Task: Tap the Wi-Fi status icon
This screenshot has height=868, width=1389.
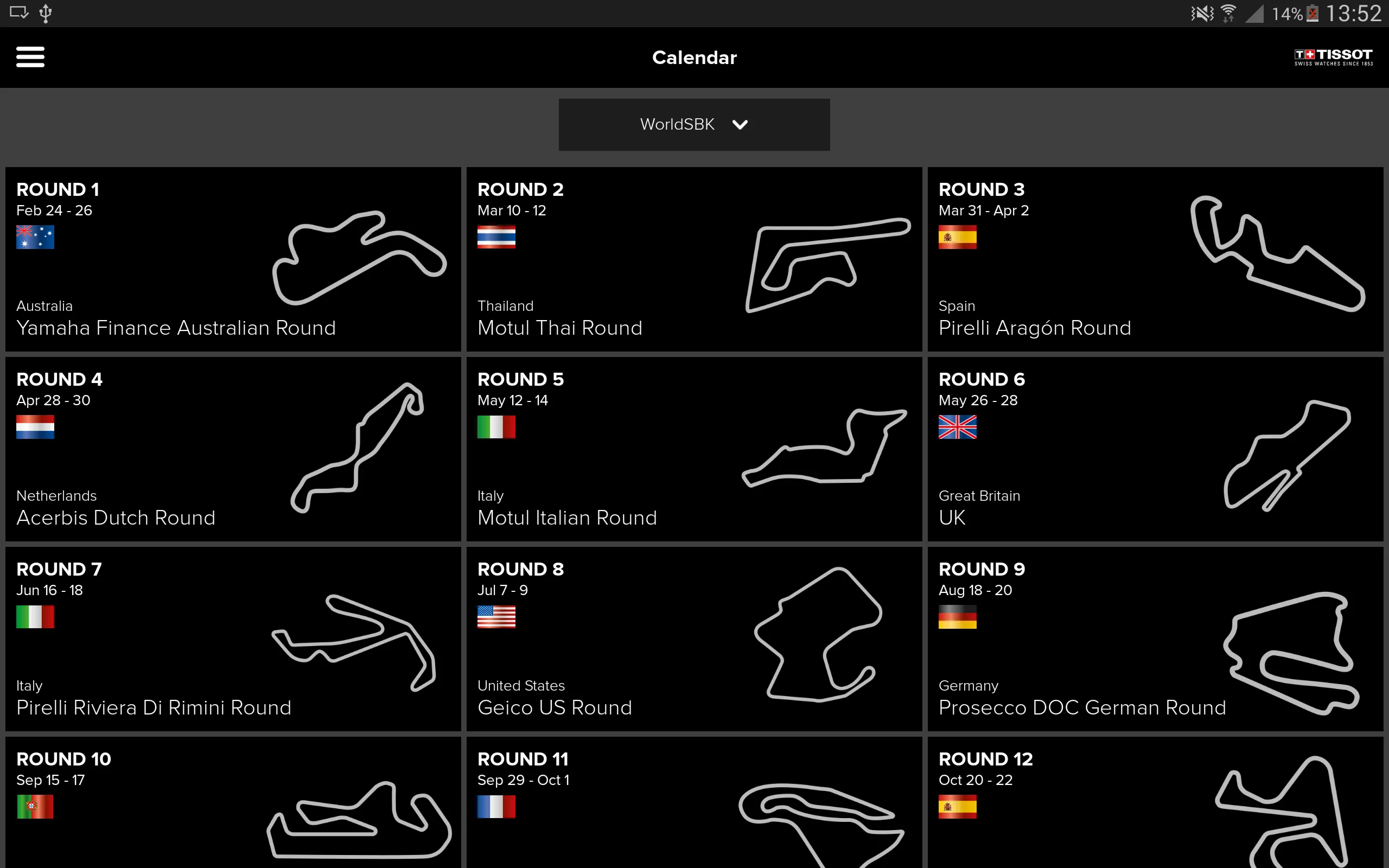Action: [x=1228, y=13]
